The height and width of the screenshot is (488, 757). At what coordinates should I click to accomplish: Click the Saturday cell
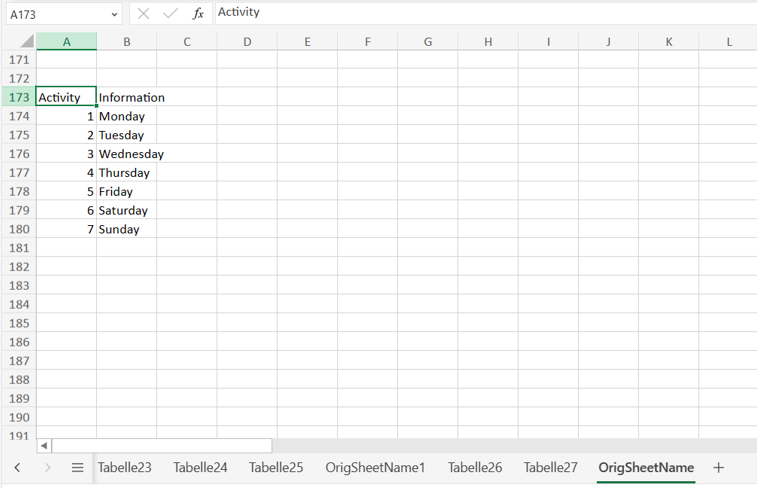pos(126,210)
